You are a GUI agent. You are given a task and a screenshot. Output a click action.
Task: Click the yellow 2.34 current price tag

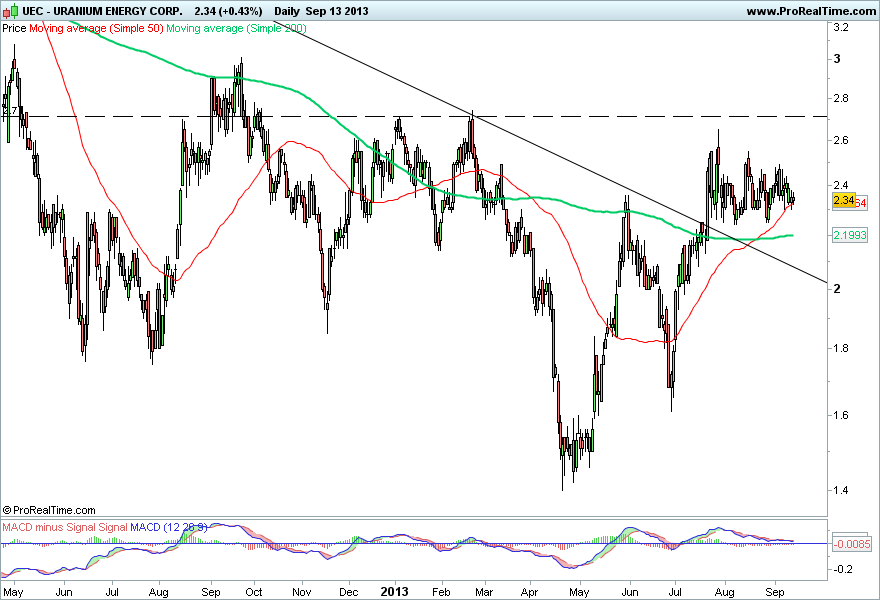click(x=844, y=200)
